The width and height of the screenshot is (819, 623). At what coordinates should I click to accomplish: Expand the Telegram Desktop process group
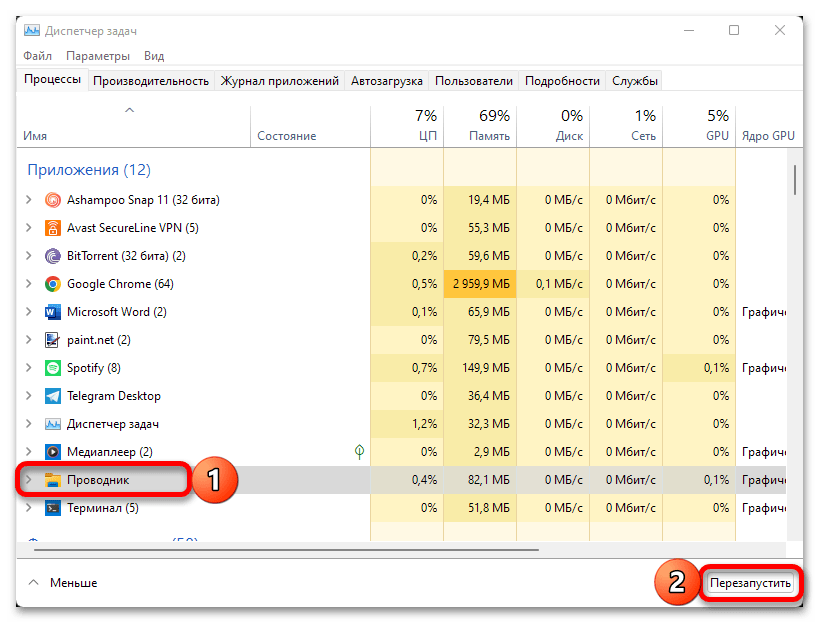pos(29,396)
